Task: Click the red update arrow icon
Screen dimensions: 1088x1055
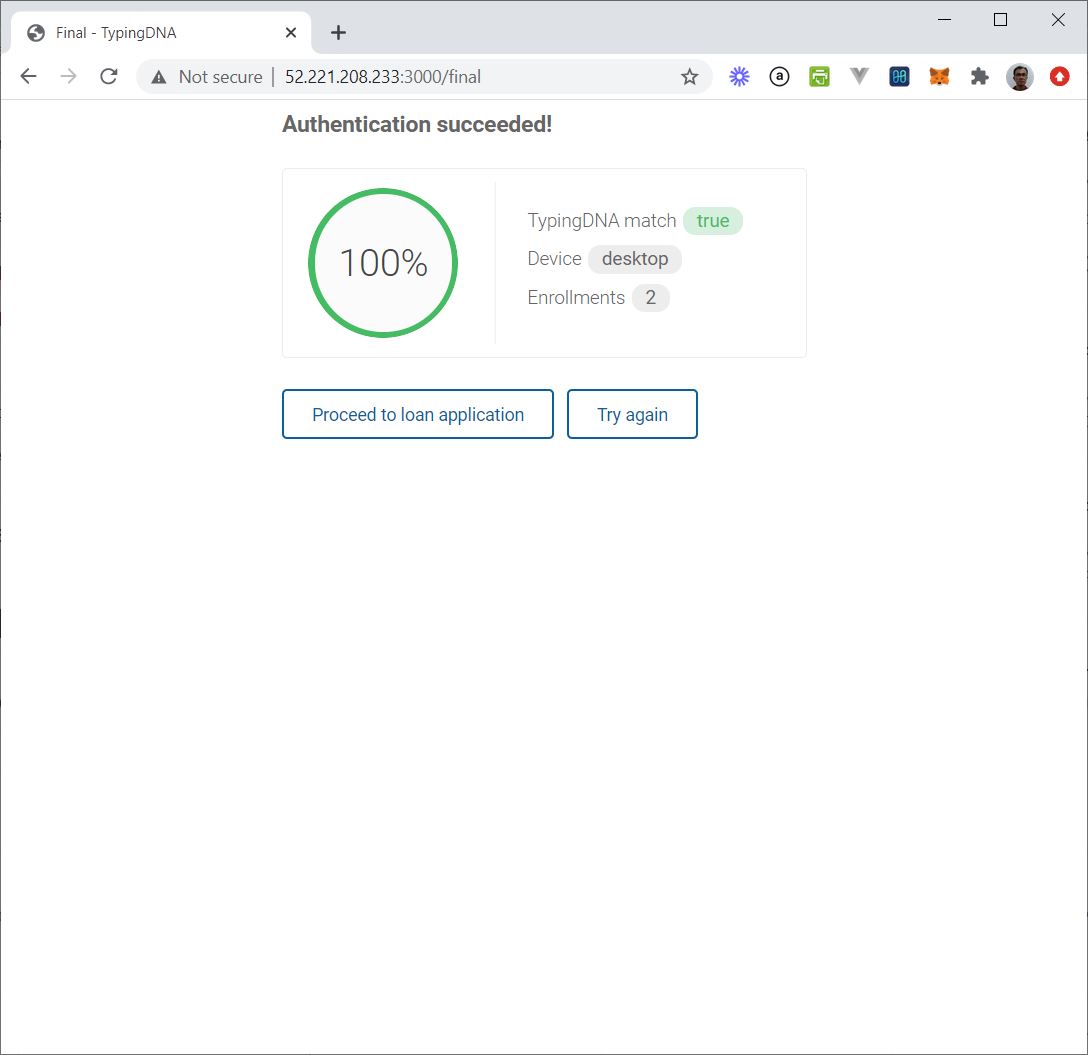Action: [1059, 76]
